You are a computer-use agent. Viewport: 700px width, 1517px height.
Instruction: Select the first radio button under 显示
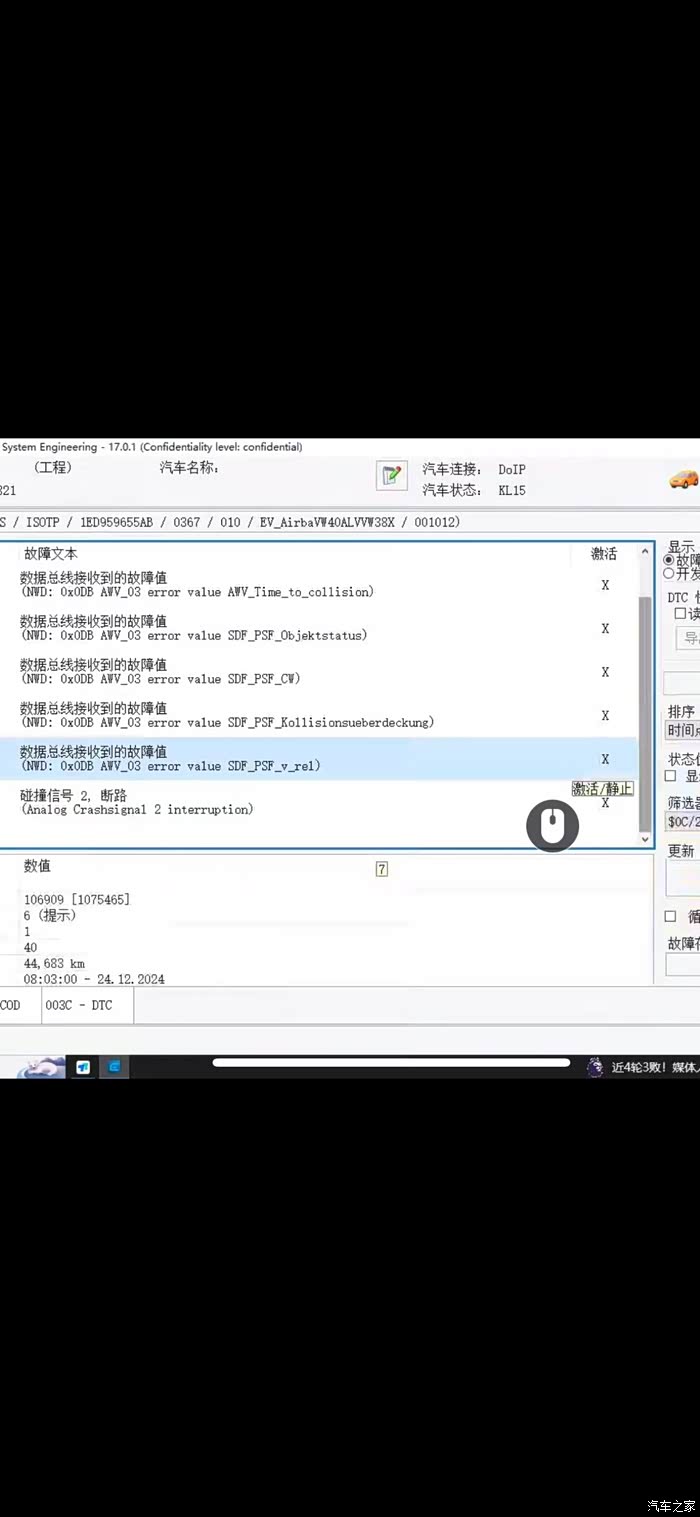[670, 561]
